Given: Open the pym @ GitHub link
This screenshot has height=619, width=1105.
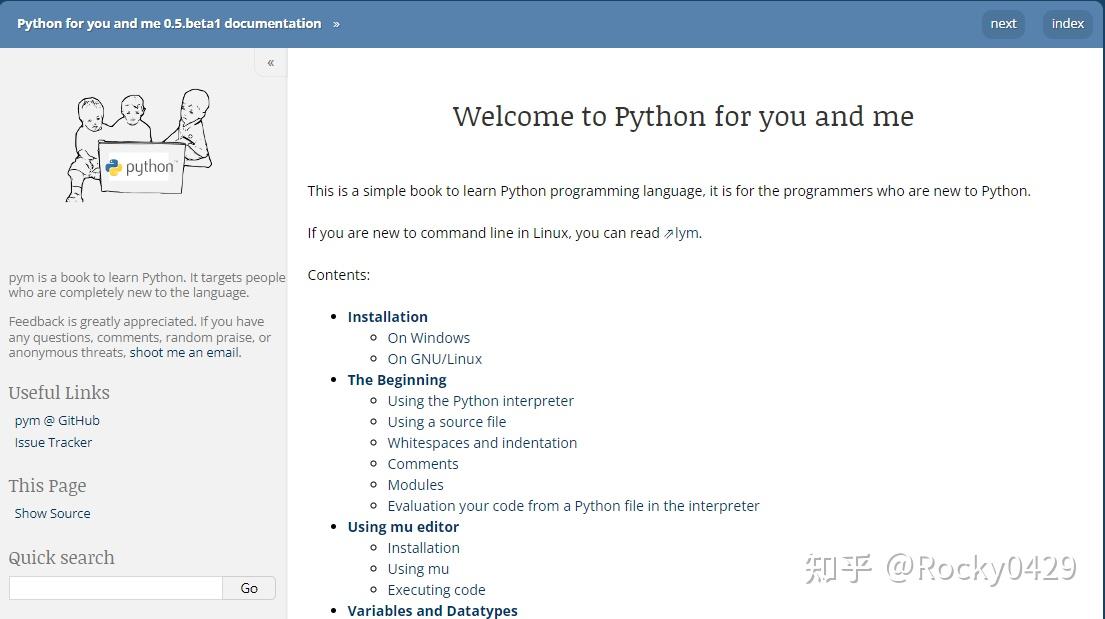Looking at the screenshot, I should 57,420.
